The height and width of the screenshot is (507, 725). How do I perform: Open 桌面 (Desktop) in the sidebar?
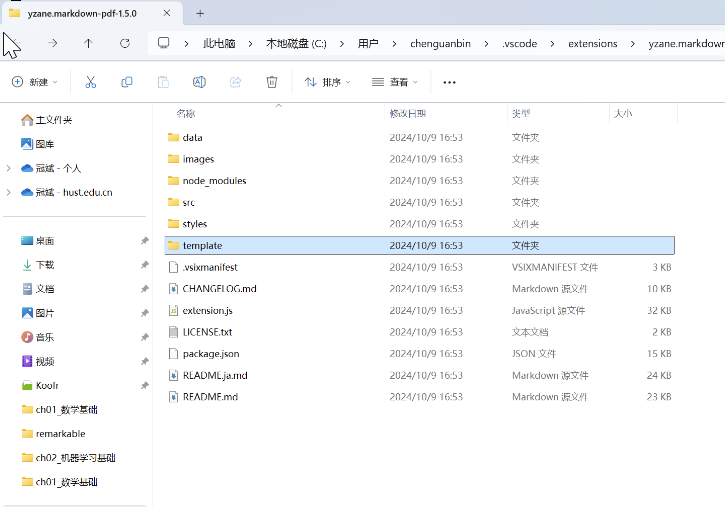(x=38, y=241)
